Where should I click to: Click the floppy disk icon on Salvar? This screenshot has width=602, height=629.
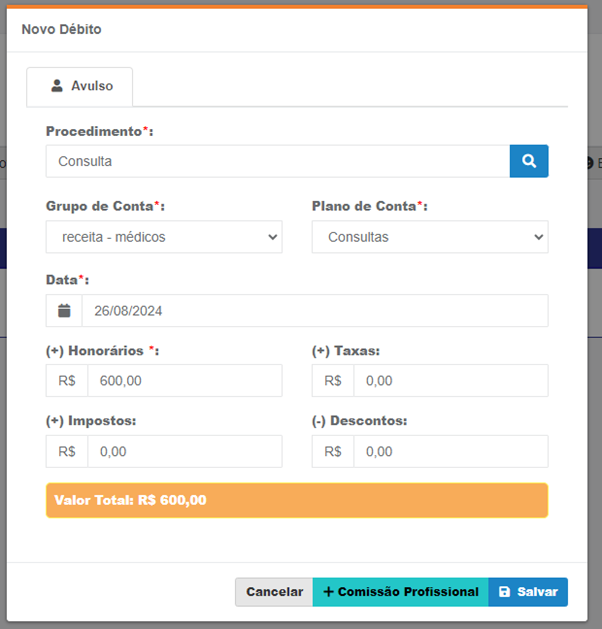point(504,592)
